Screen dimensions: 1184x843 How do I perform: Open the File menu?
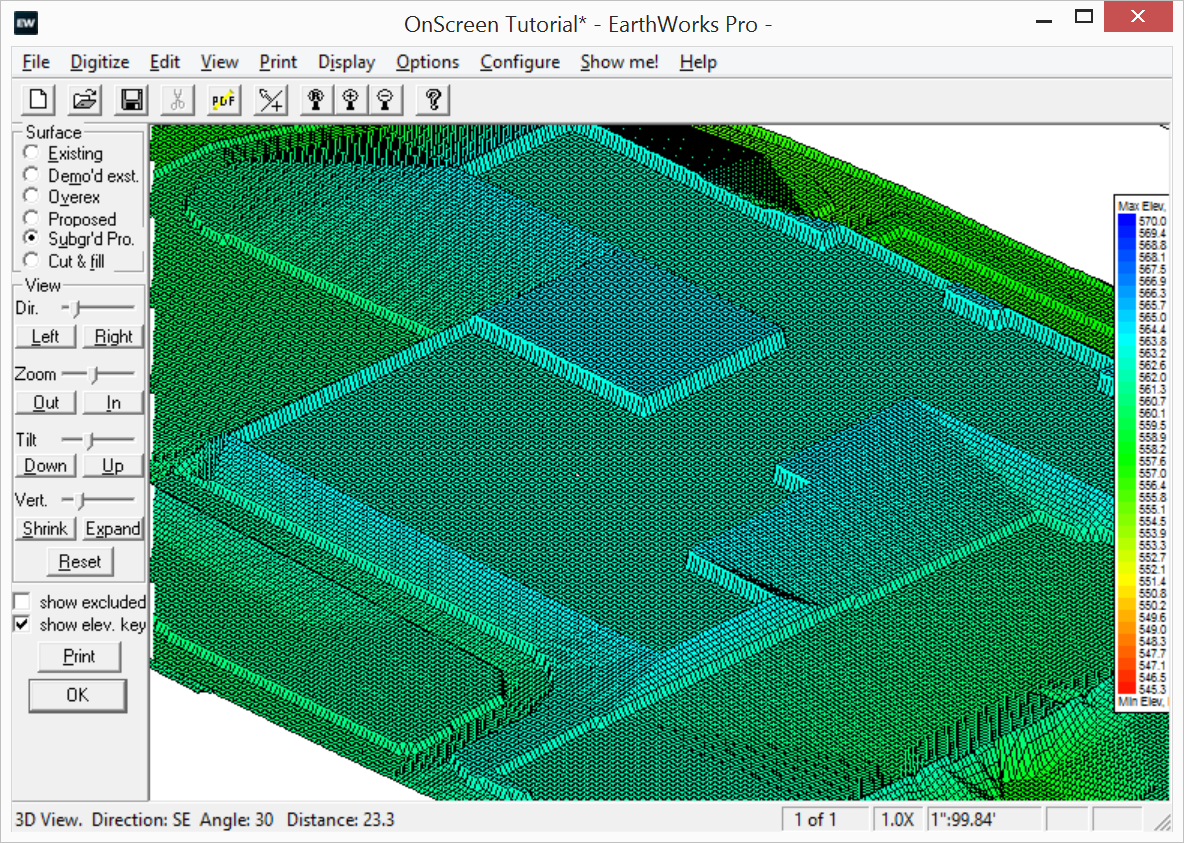pyautogui.click(x=35, y=62)
